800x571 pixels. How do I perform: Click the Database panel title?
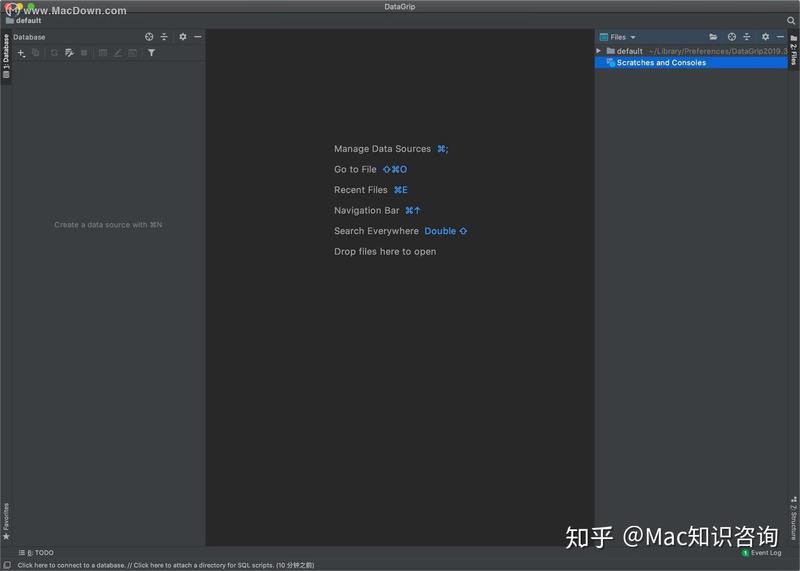(x=29, y=37)
